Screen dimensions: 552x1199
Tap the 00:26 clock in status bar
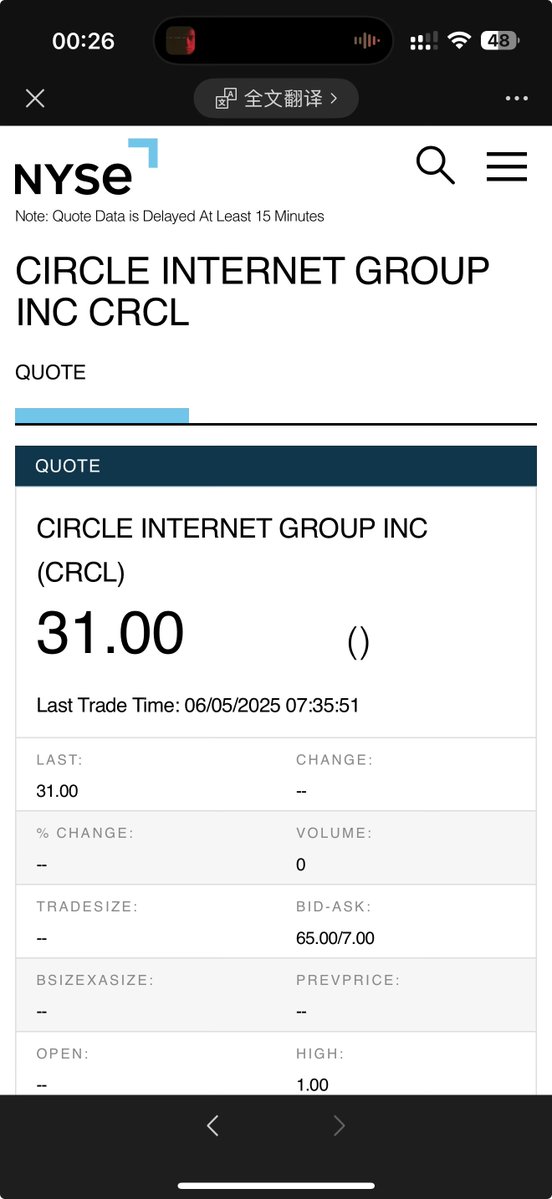pyautogui.click(x=83, y=41)
